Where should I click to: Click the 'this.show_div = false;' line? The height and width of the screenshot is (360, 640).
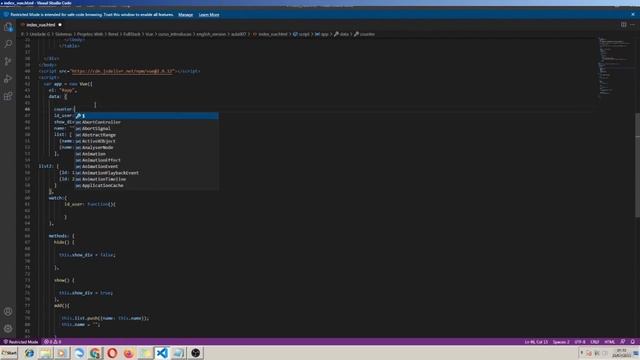click(x=87, y=255)
